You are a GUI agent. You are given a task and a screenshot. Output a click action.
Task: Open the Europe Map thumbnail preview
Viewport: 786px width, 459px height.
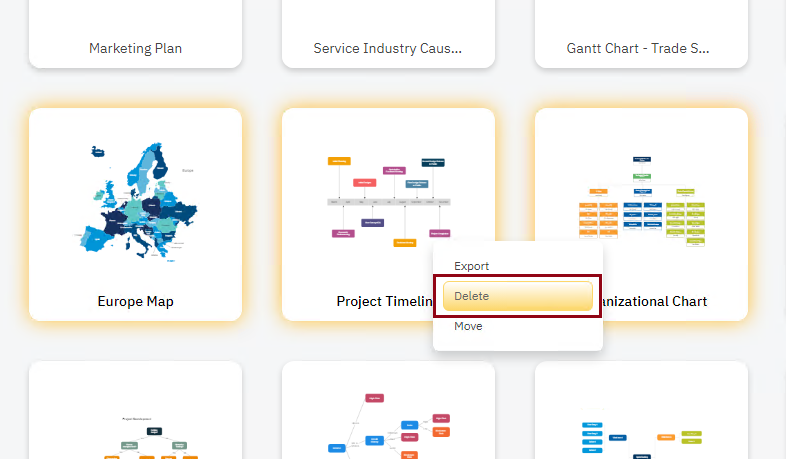[135, 197]
